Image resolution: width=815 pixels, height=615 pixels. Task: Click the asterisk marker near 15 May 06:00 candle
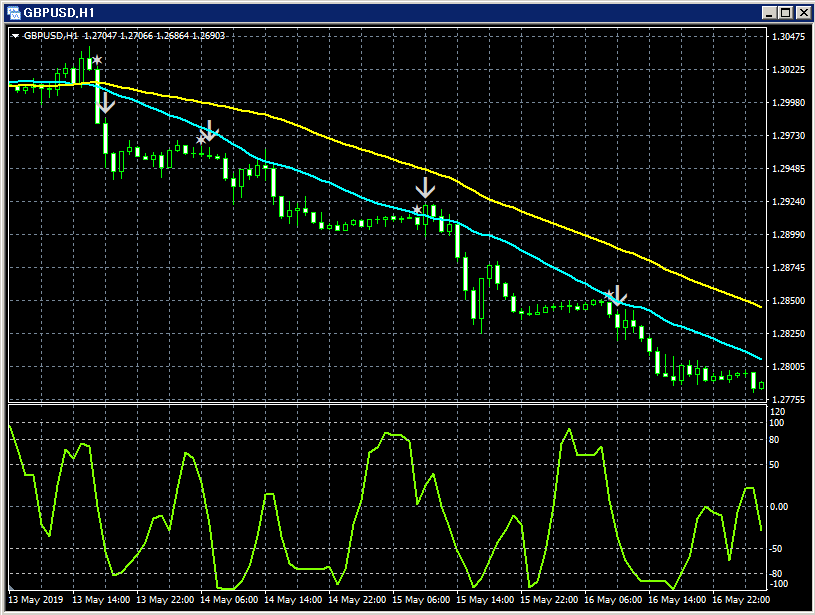point(417,210)
